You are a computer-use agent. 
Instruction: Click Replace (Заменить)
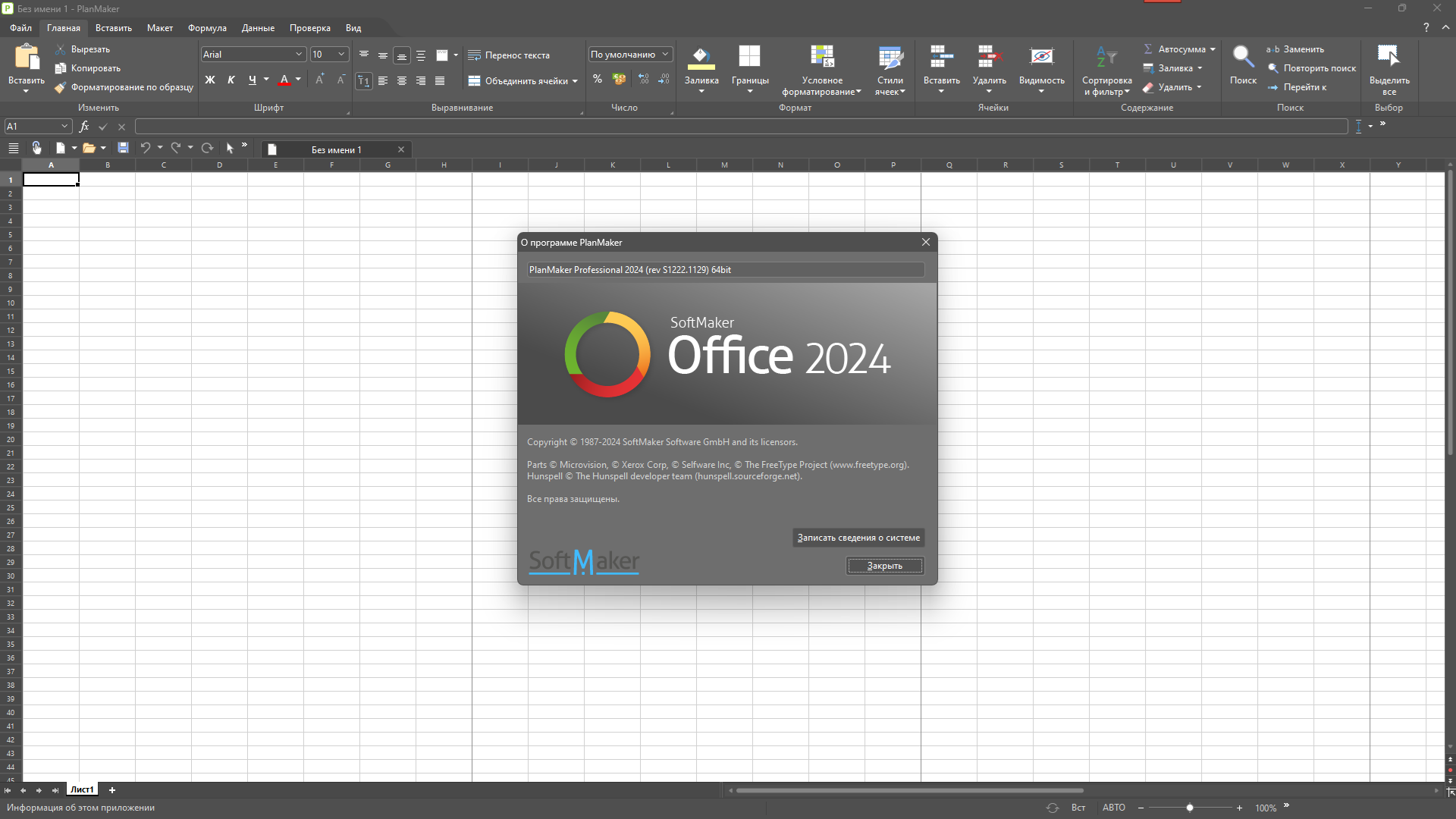[x=1294, y=49]
